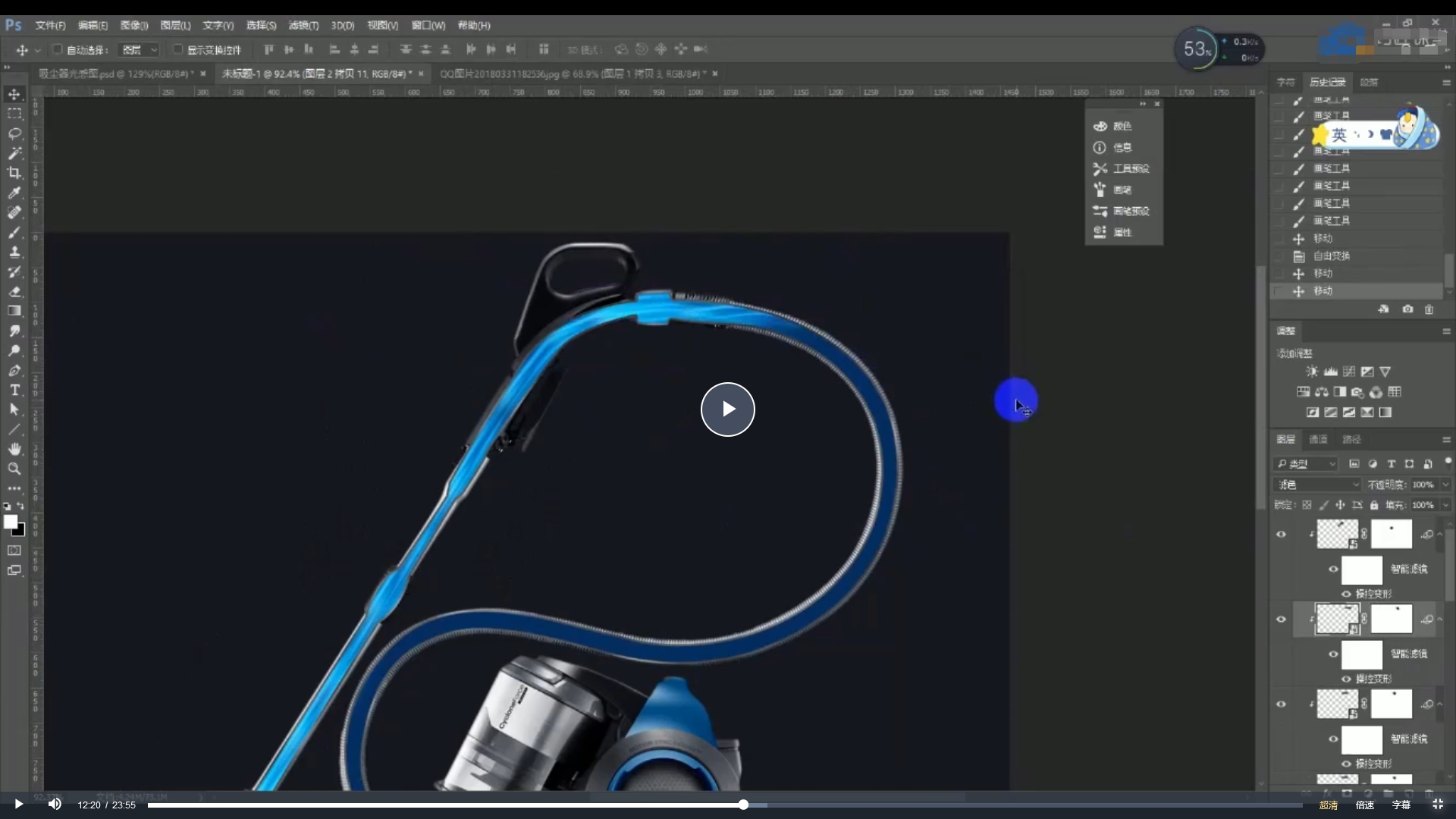Toggle 智能滤镜 visibility on the selected layer
Image resolution: width=1456 pixels, height=819 pixels.
coord(1333,654)
